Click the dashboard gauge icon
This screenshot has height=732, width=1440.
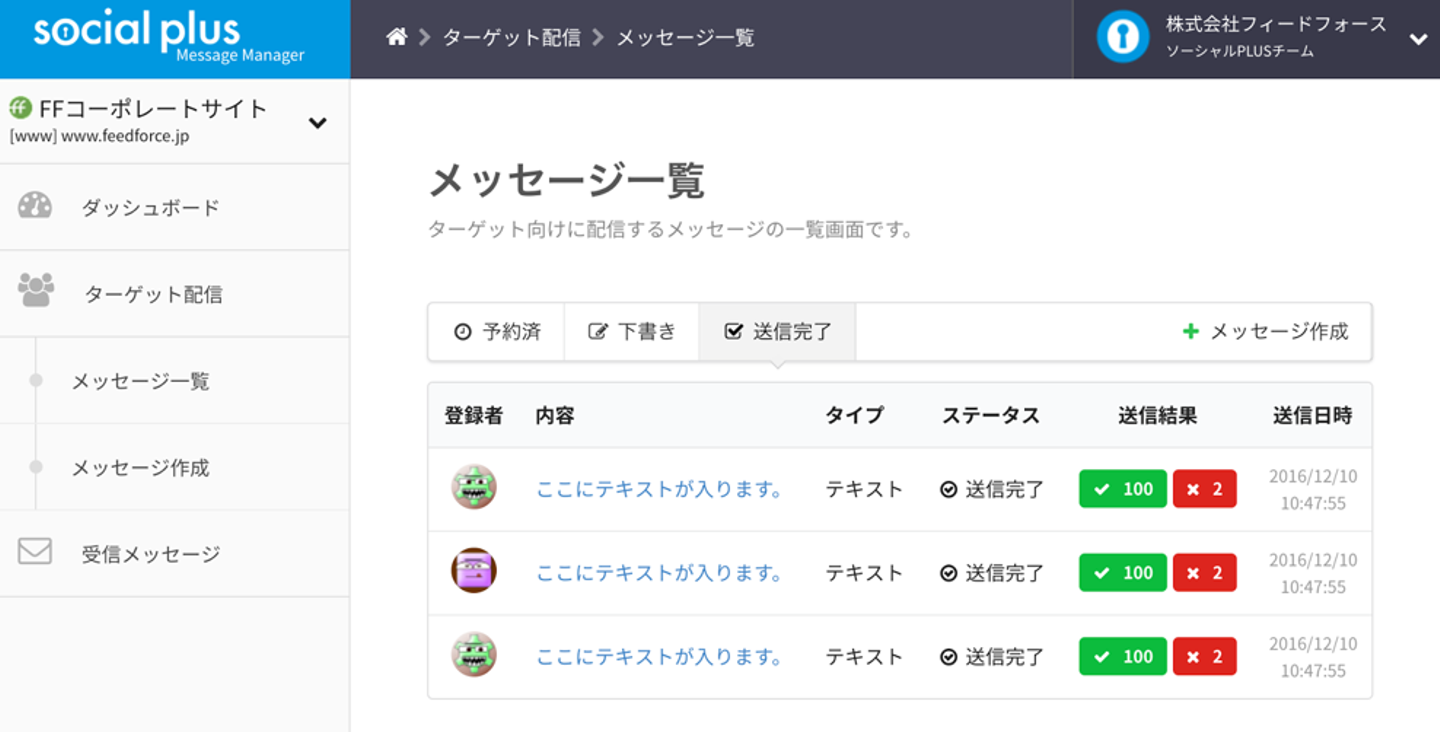(x=35, y=206)
